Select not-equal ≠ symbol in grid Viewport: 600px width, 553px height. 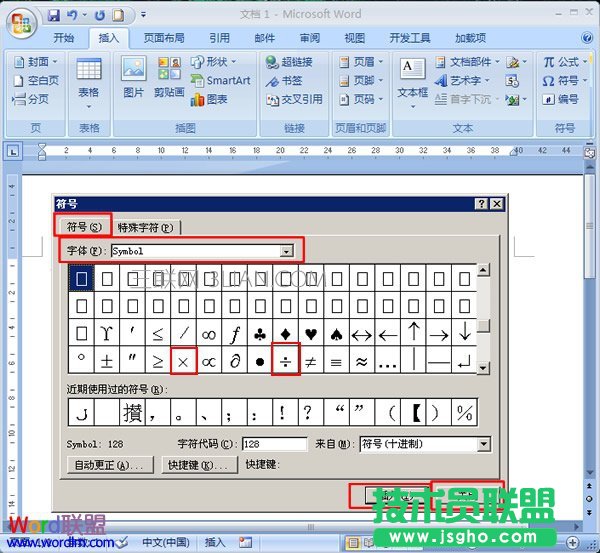click(x=311, y=361)
